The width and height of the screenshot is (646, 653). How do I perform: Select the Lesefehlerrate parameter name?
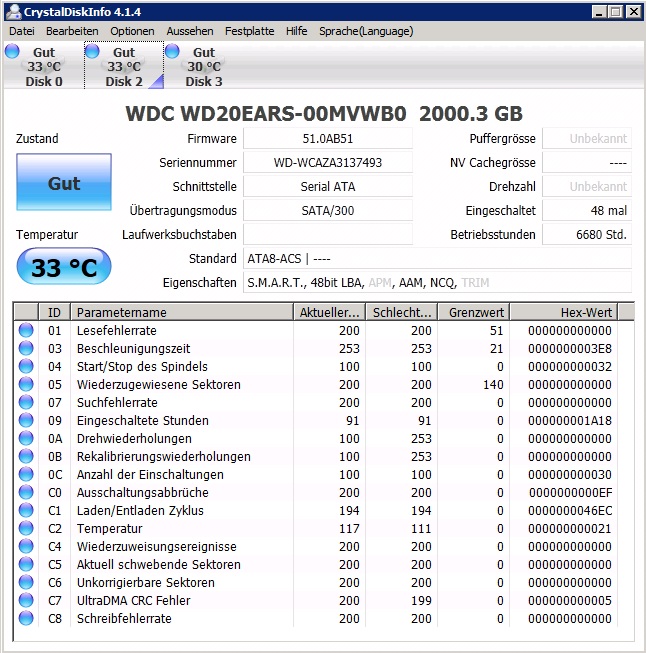[117, 330]
